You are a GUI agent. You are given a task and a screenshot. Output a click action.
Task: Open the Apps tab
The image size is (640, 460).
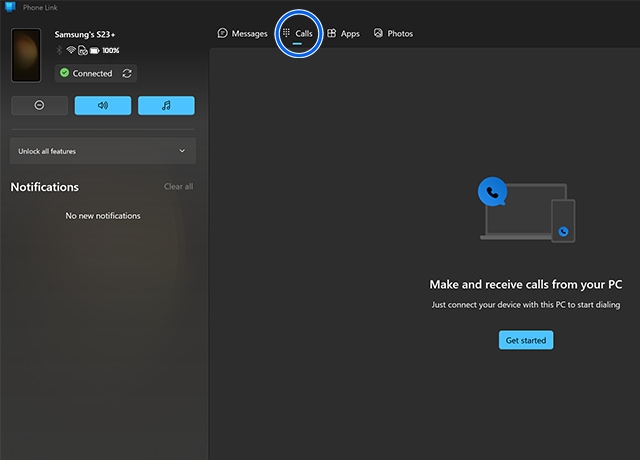[x=344, y=33]
